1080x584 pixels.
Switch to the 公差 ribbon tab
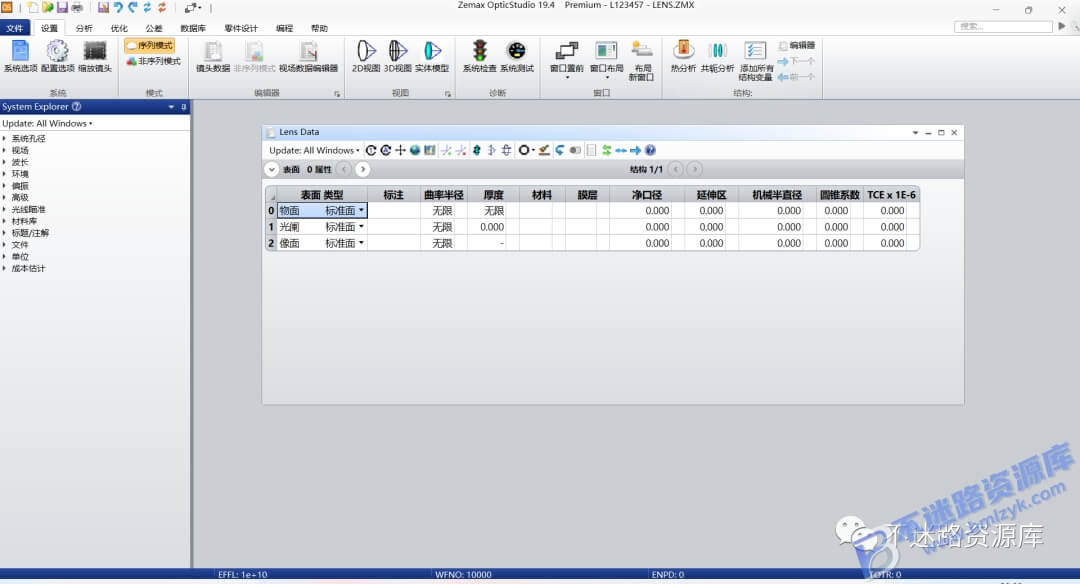click(x=154, y=28)
